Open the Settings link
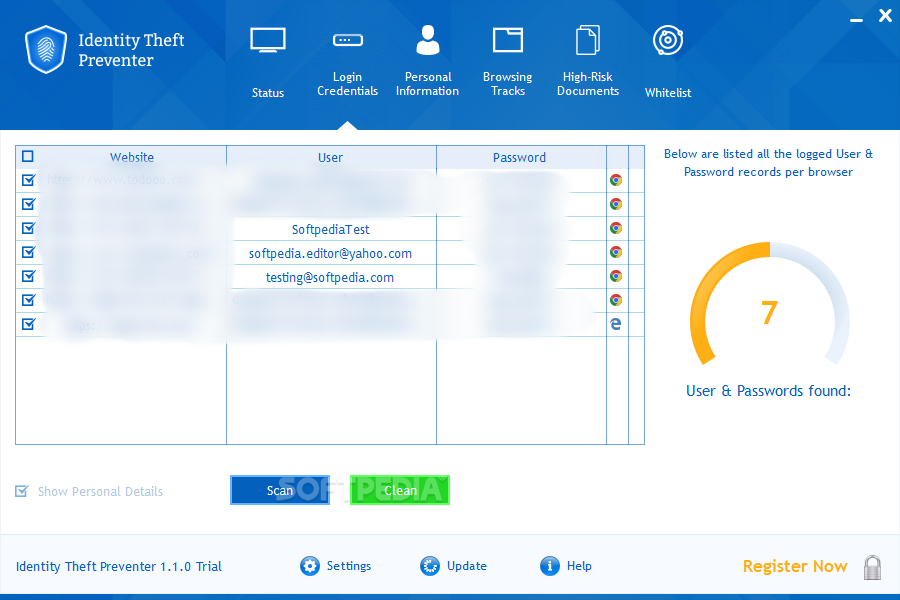 click(348, 566)
